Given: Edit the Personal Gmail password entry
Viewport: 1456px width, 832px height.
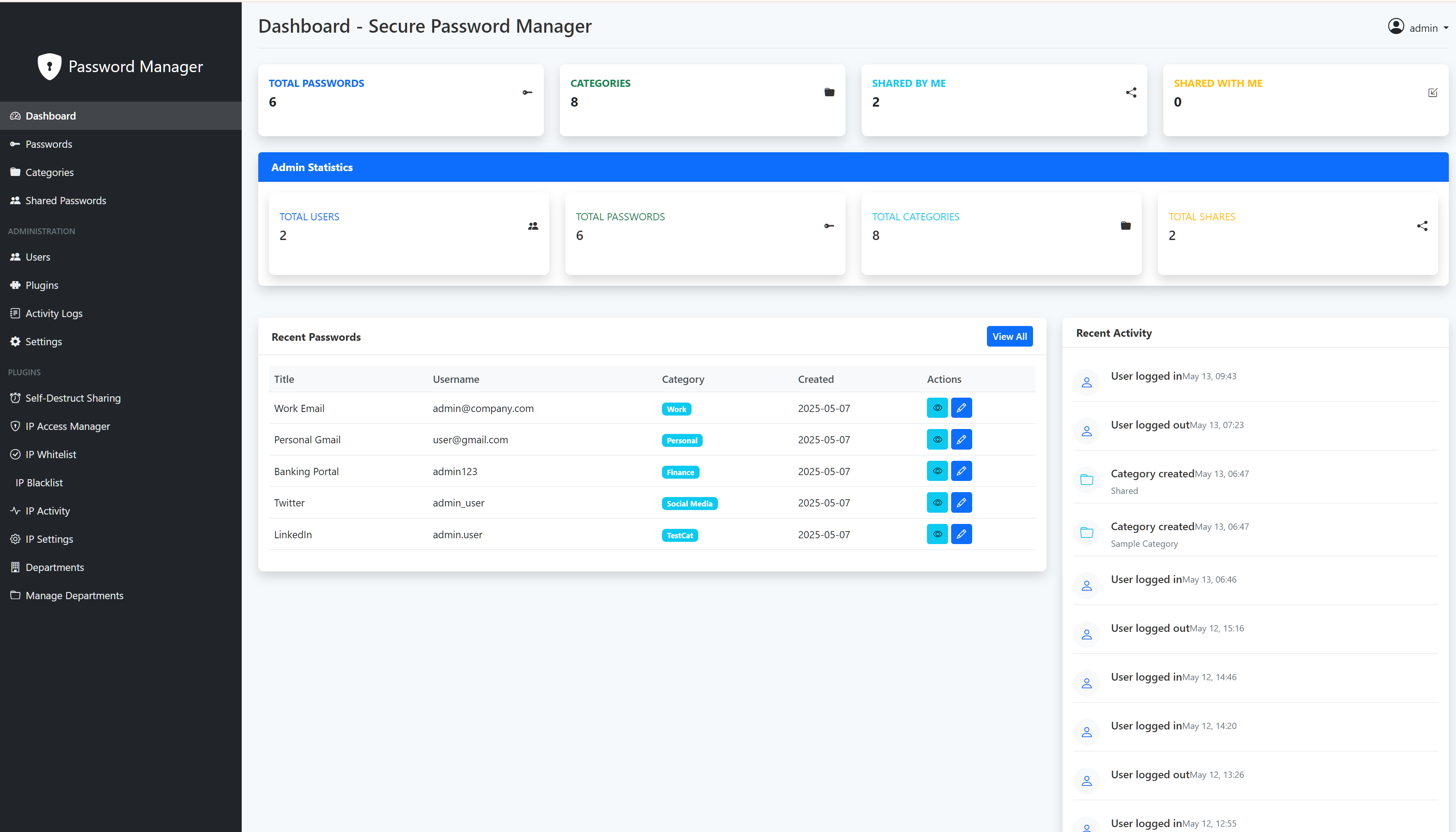Looking at the screenshot, I should [x=961, y=439].
